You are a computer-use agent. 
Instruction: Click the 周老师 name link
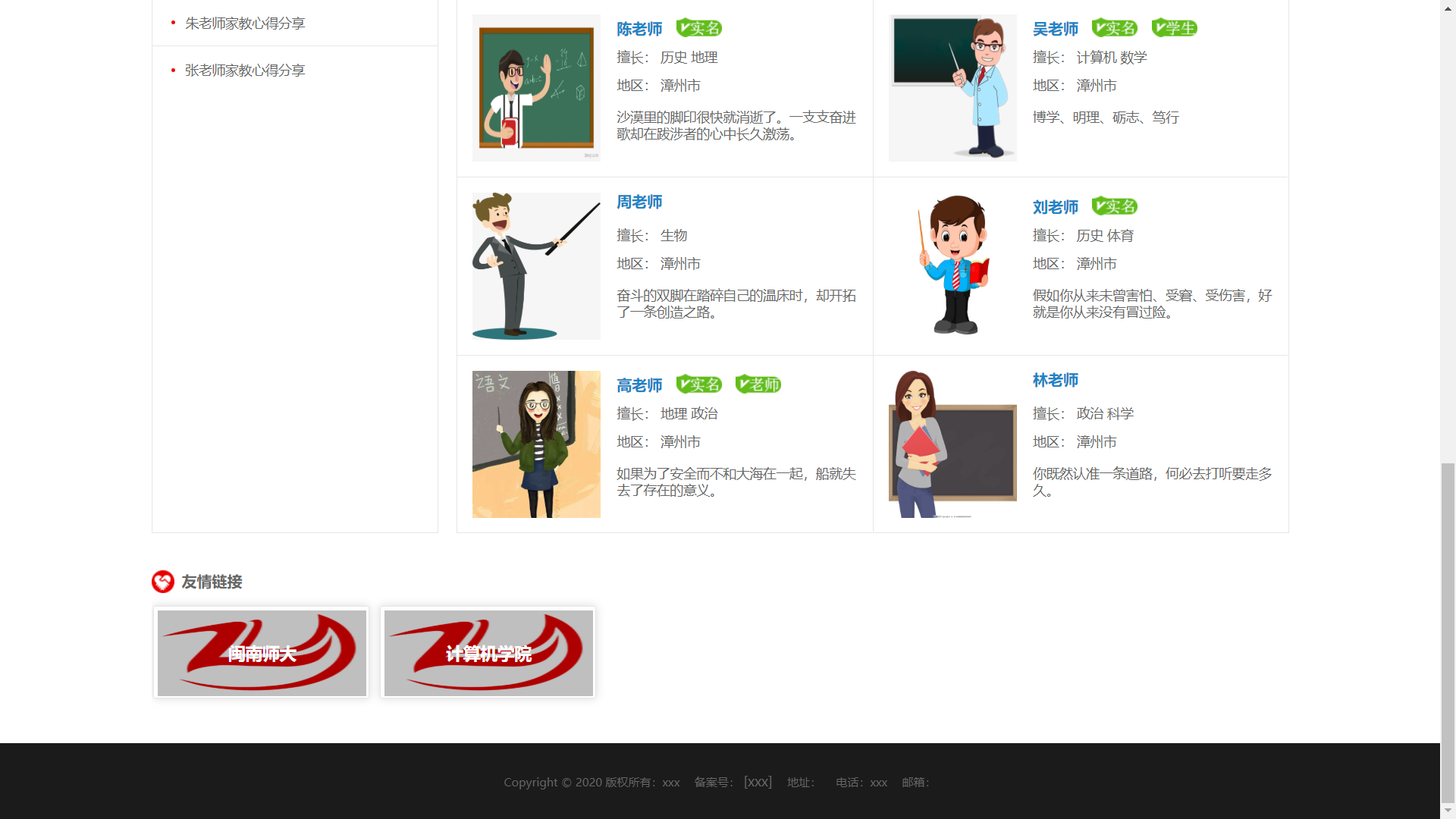point(639,202)
